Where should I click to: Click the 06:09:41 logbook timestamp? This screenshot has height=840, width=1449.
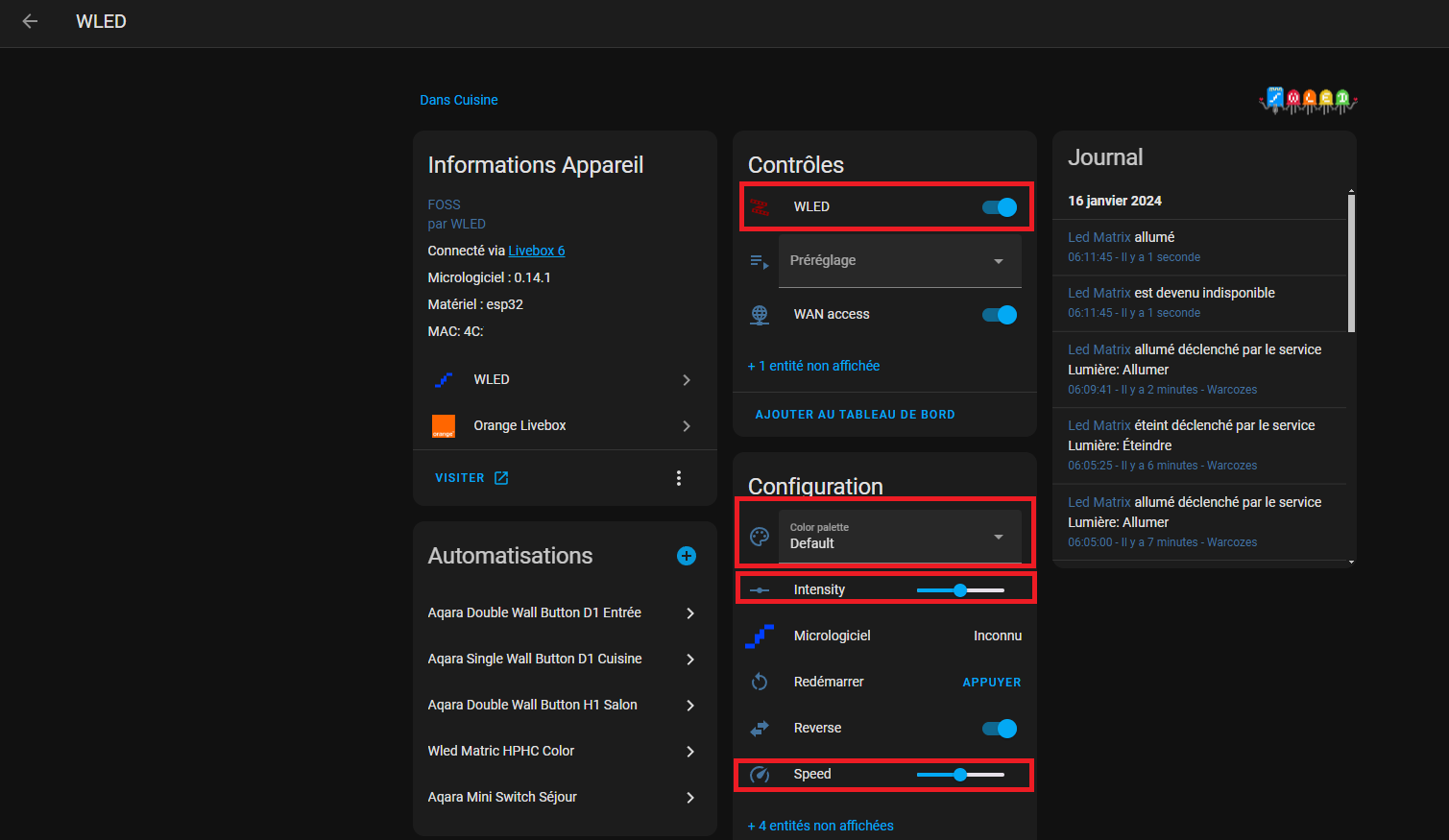click(1090, 390)
